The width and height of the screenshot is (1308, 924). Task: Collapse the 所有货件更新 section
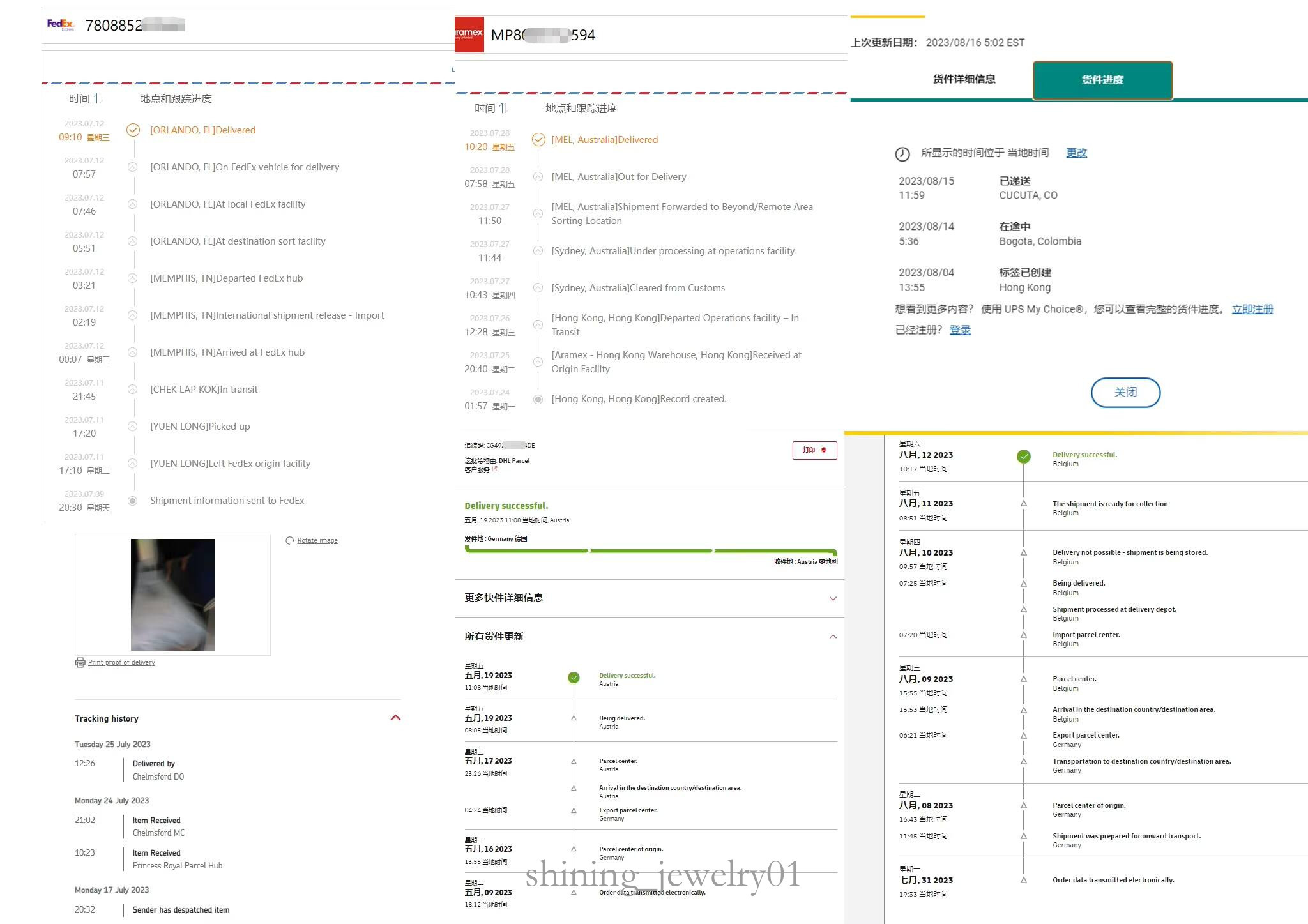(x=833, y=637)
